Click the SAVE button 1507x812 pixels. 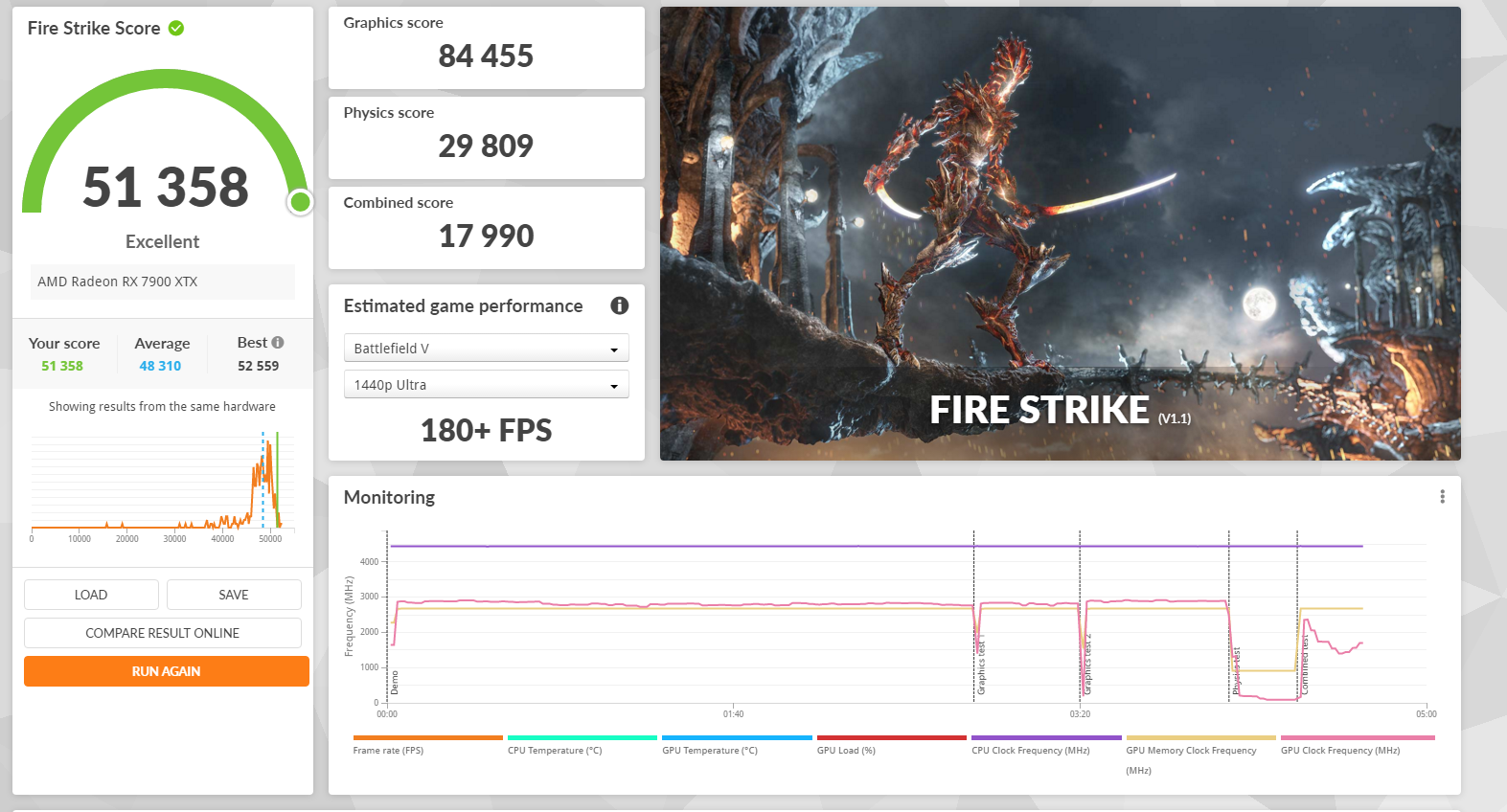[234, 595]
